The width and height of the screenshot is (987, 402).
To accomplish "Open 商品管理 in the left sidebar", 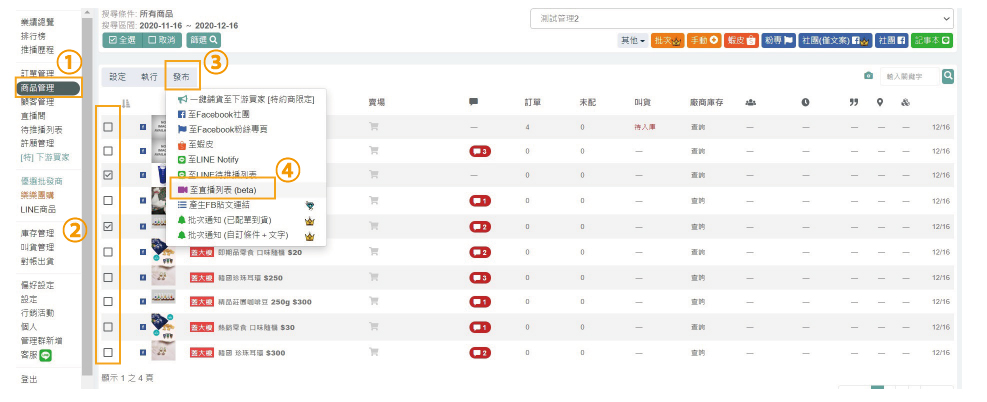I will click(47, 89).
